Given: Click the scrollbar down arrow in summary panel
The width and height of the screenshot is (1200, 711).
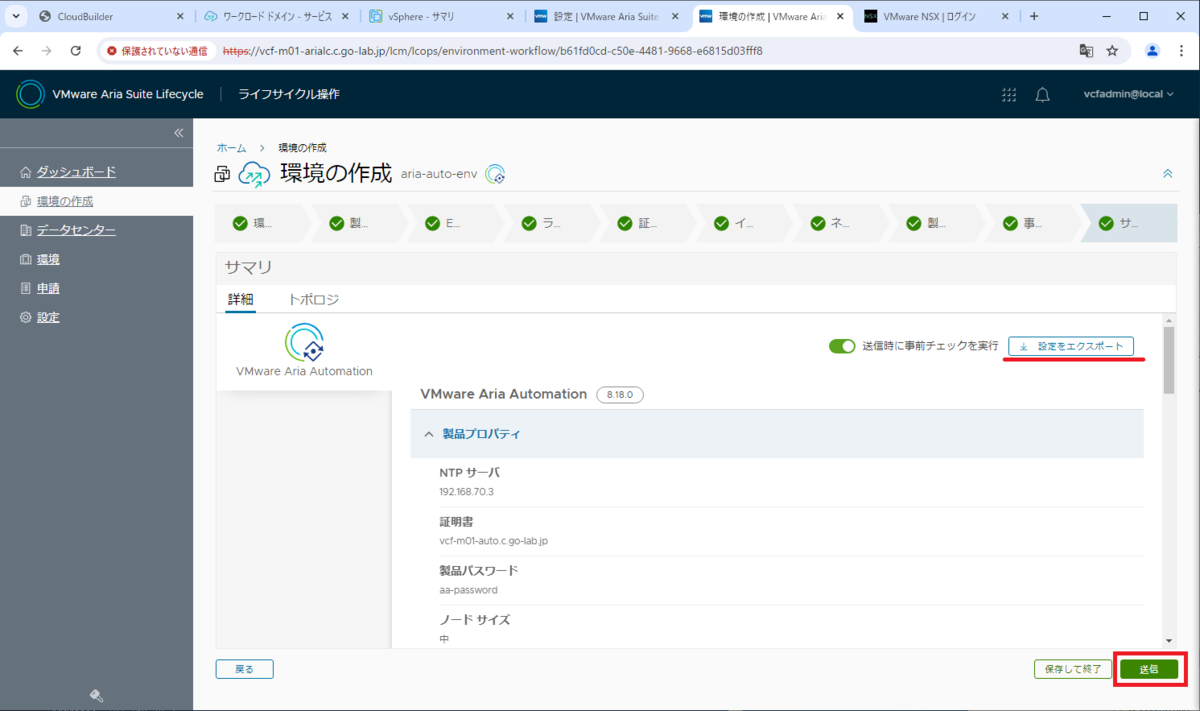Looking at the screenshot, I should (1168, 639).
